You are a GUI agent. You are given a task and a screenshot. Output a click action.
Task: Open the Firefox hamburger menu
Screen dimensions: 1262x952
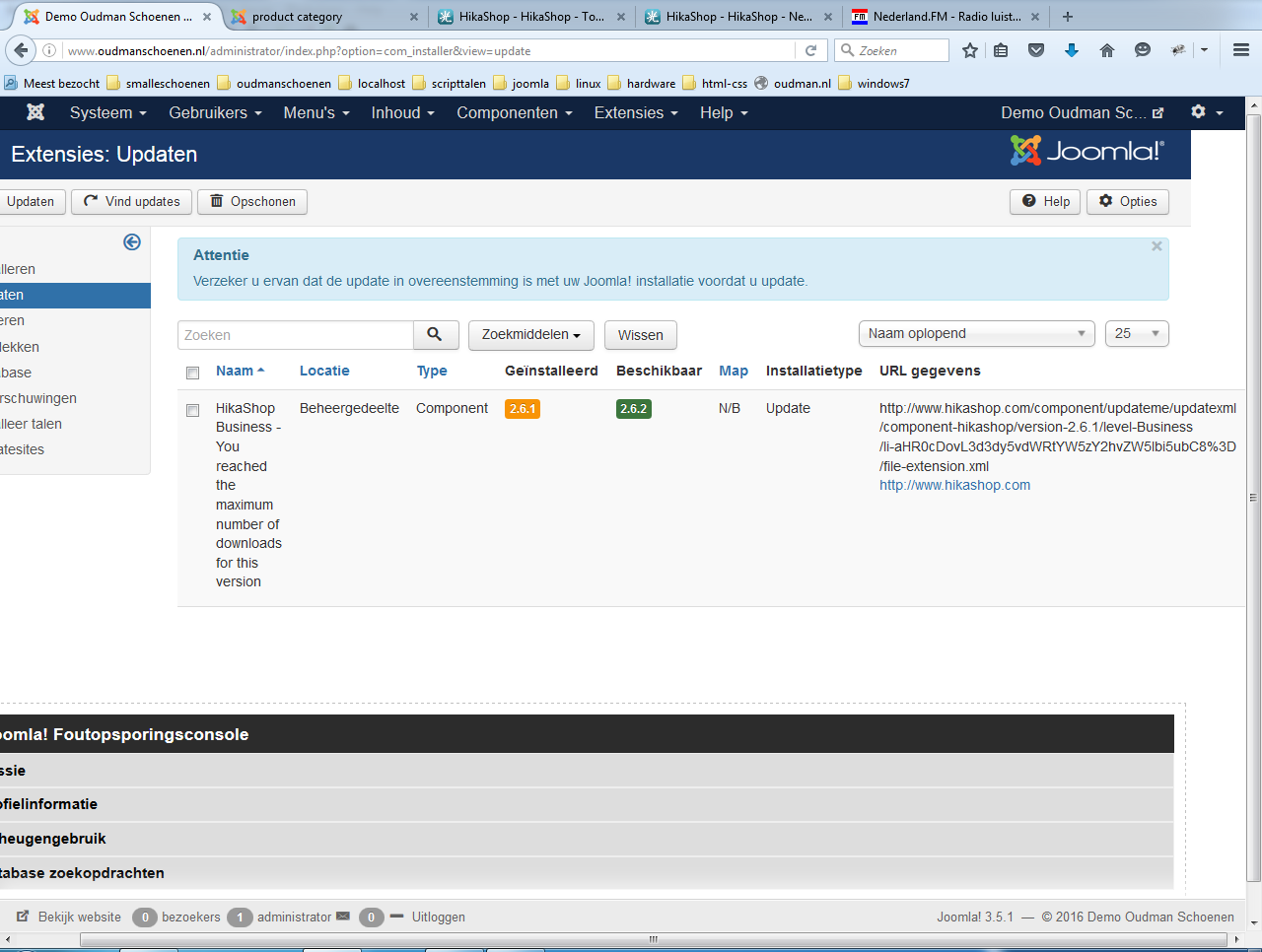(x=1241, y=50)
